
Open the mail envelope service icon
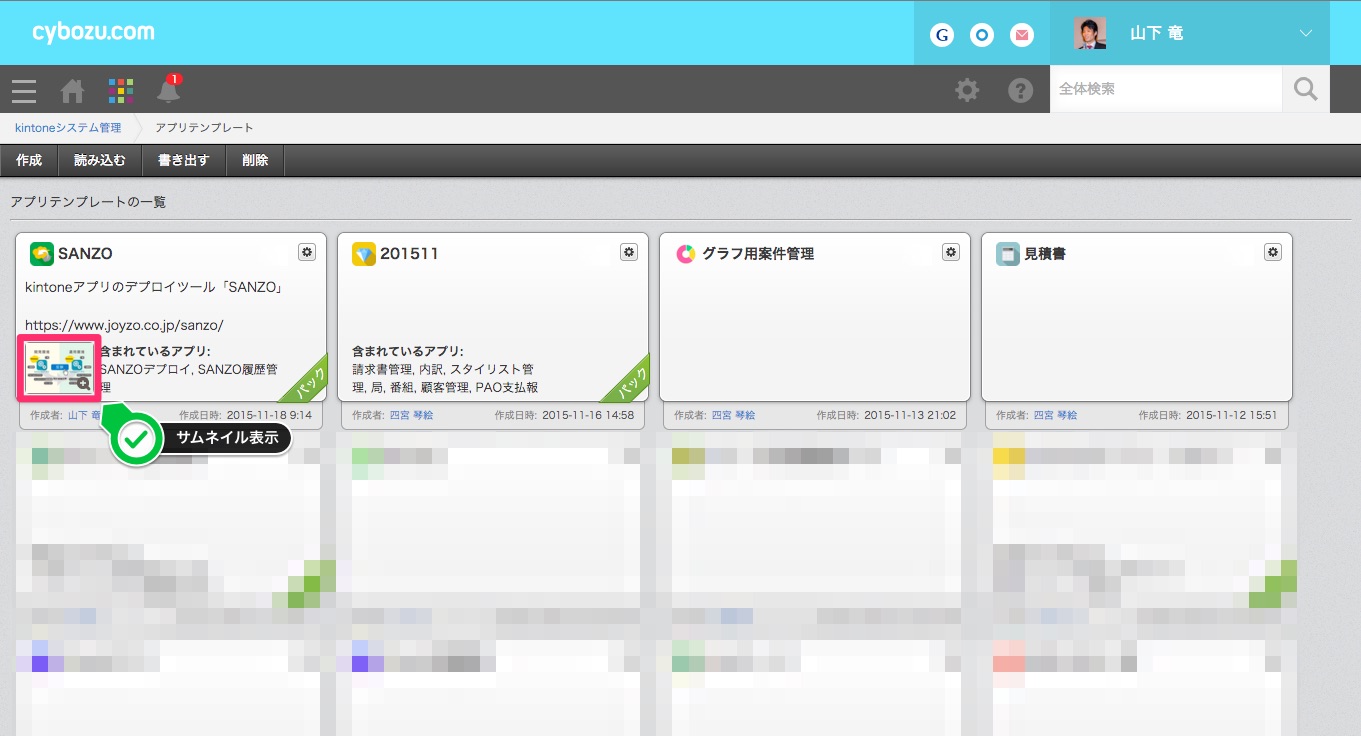(1022, 35)
